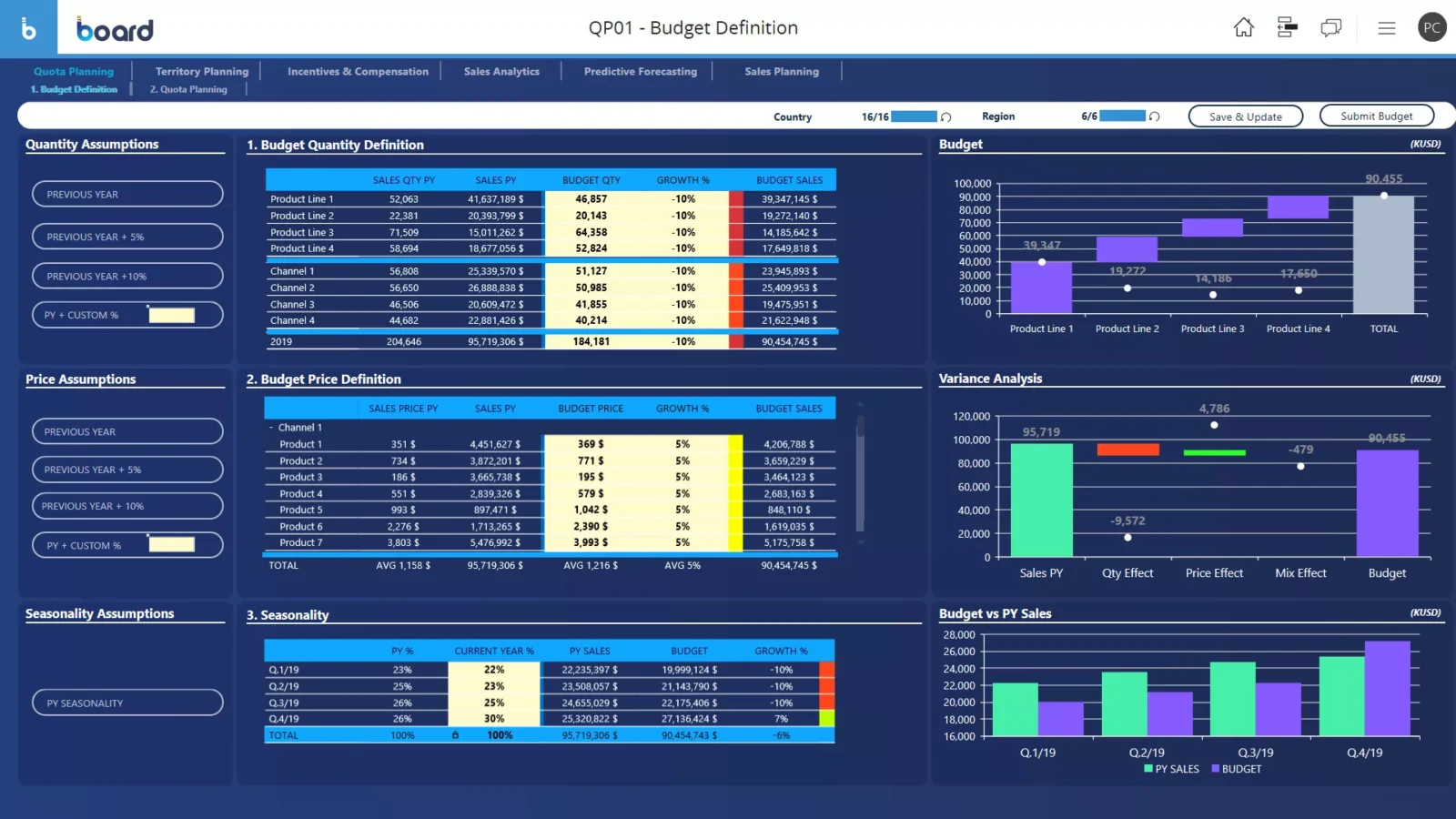This screenshot has width=1456, height=819.
Task: Click quantity PY + Custom % input field
Action: (172, 316)
